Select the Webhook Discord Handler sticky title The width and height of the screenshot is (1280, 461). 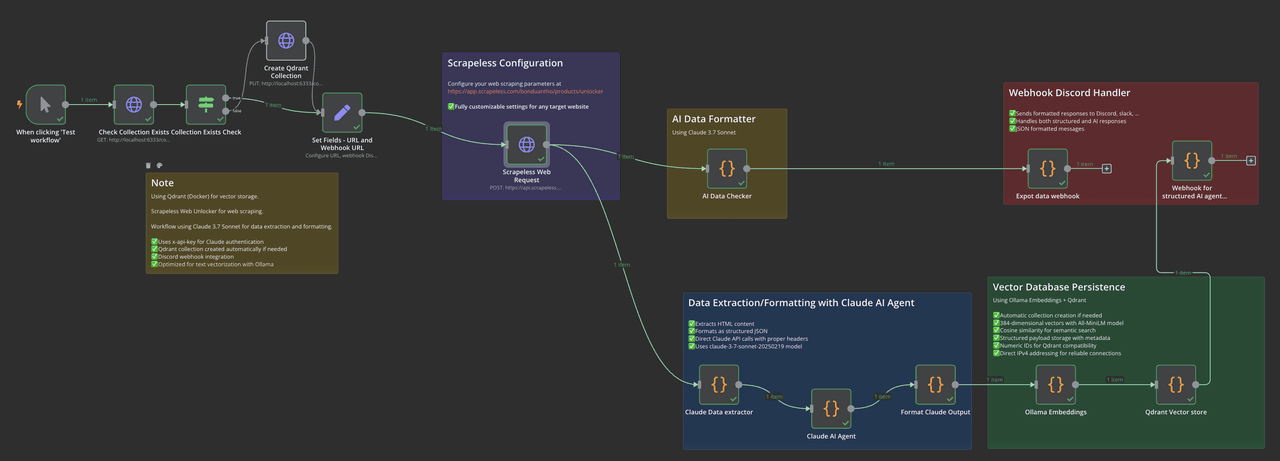pyautogui.click(x=1069, y=93)
